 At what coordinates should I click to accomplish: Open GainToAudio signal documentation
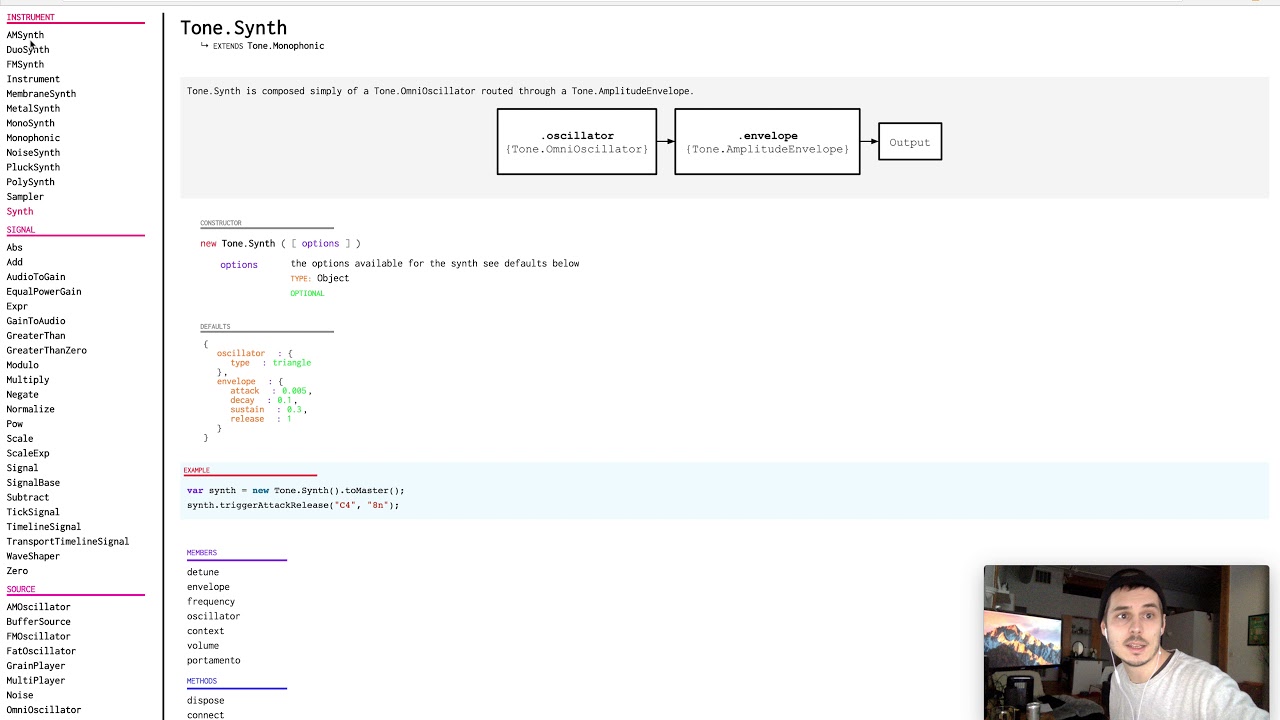pos(36,321)
